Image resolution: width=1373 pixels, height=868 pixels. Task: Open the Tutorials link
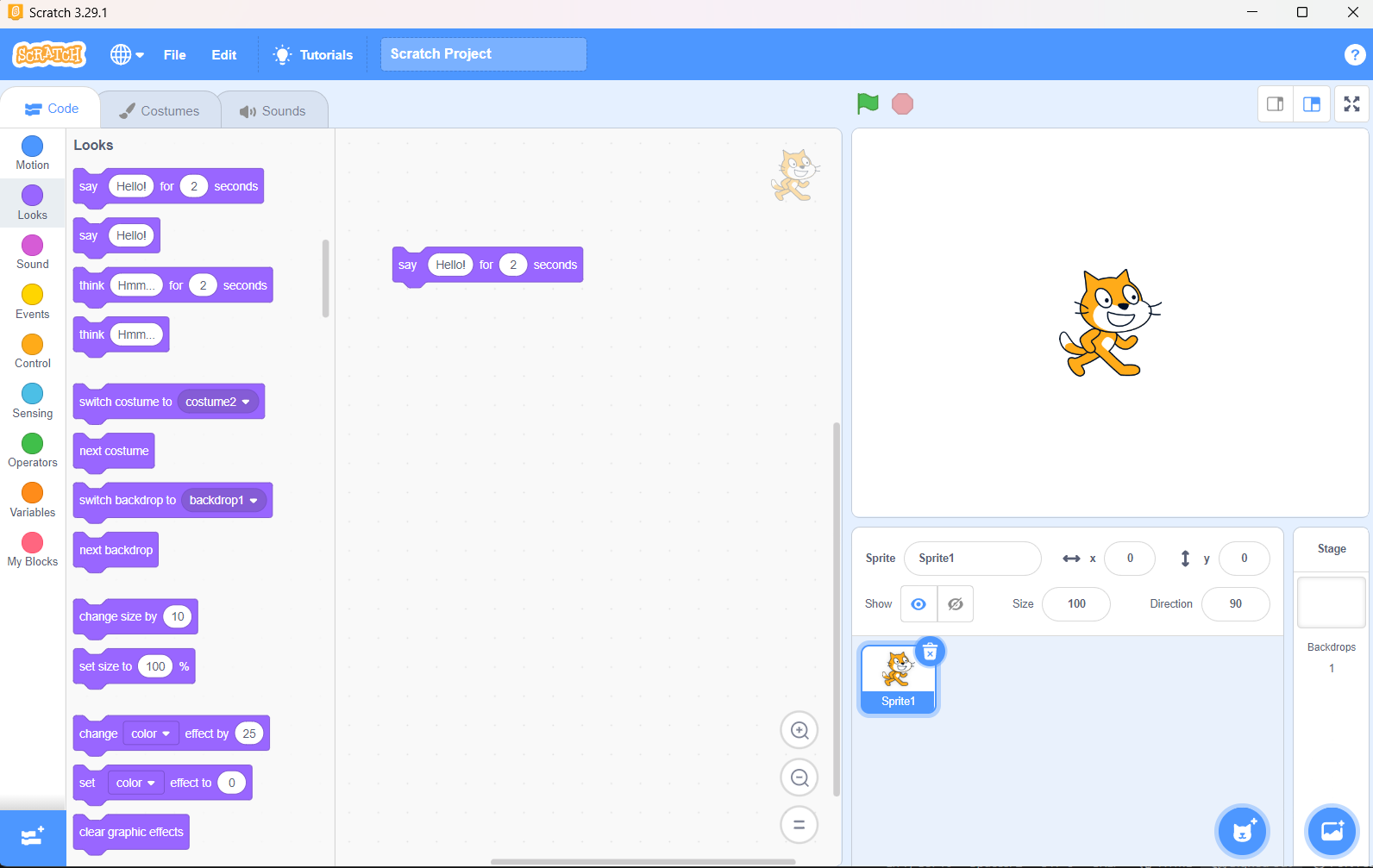[313, 54]
